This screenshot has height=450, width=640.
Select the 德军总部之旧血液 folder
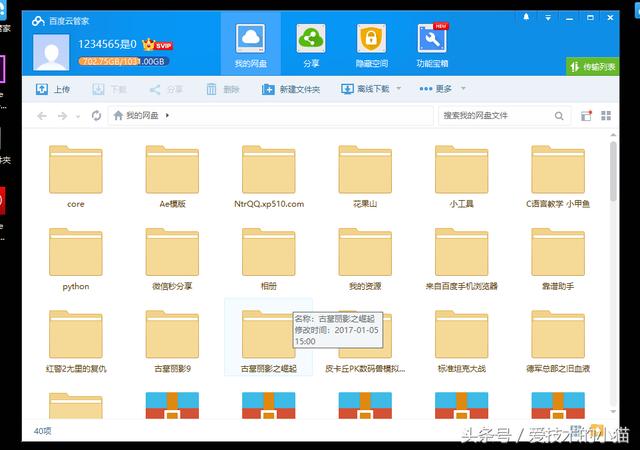pyautogui.click(x=558, y=341)
